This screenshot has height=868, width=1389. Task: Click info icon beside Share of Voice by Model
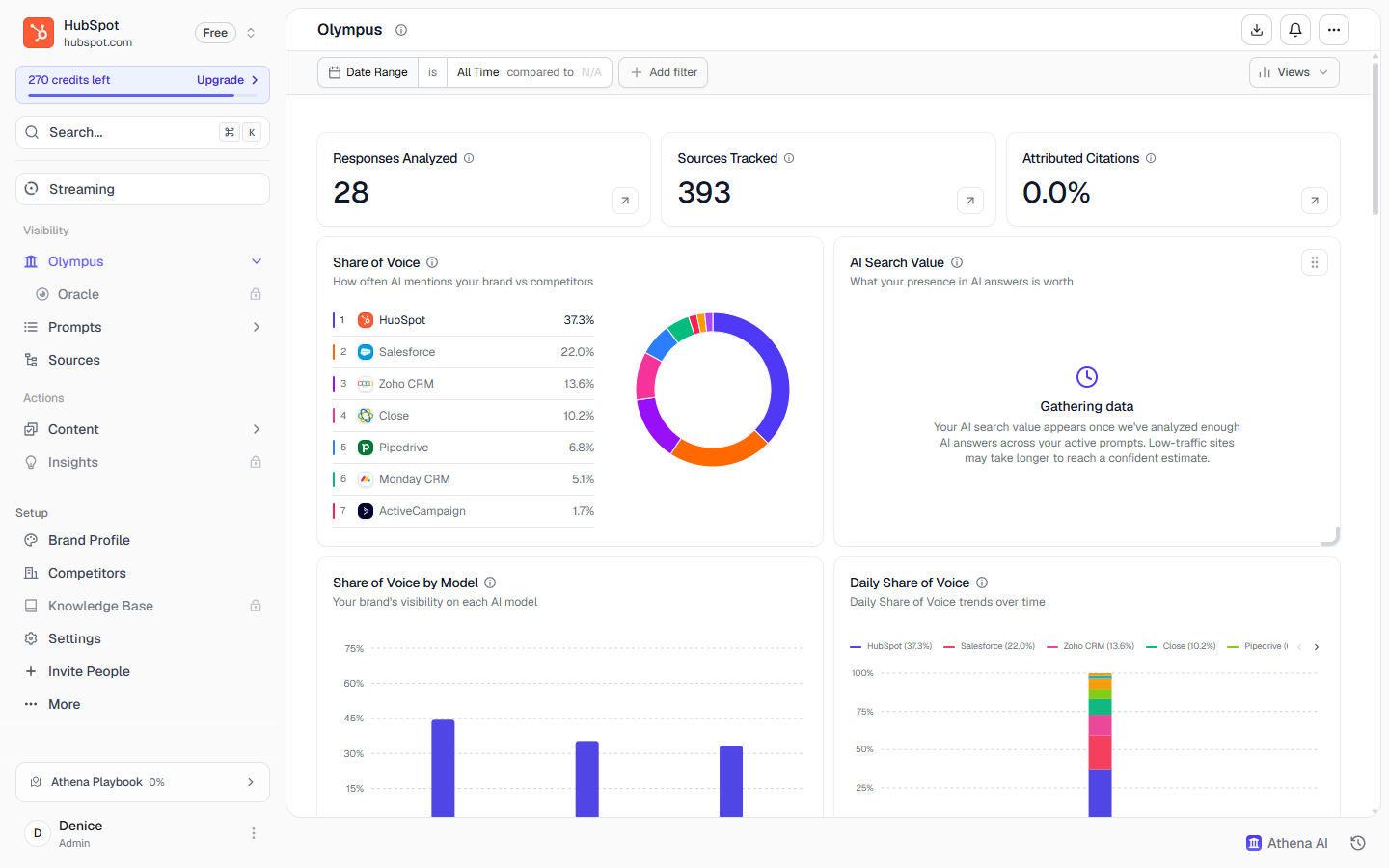(490, 583)
